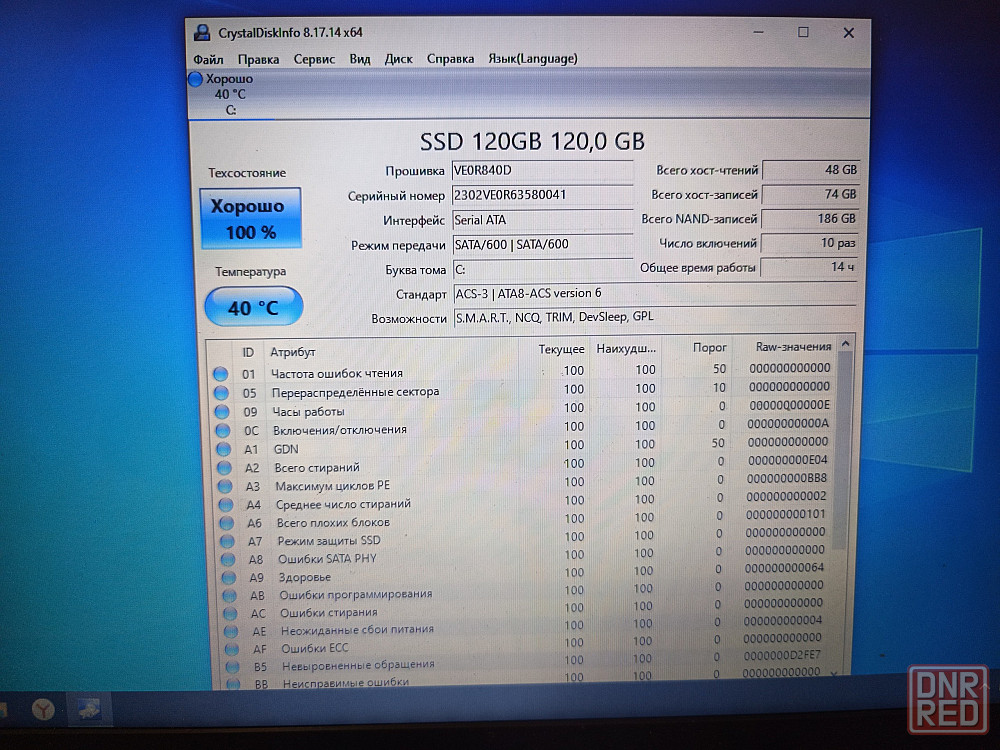Select the Перераспределённые сектора attribute text
The image size is (1000, 750).
355,392
